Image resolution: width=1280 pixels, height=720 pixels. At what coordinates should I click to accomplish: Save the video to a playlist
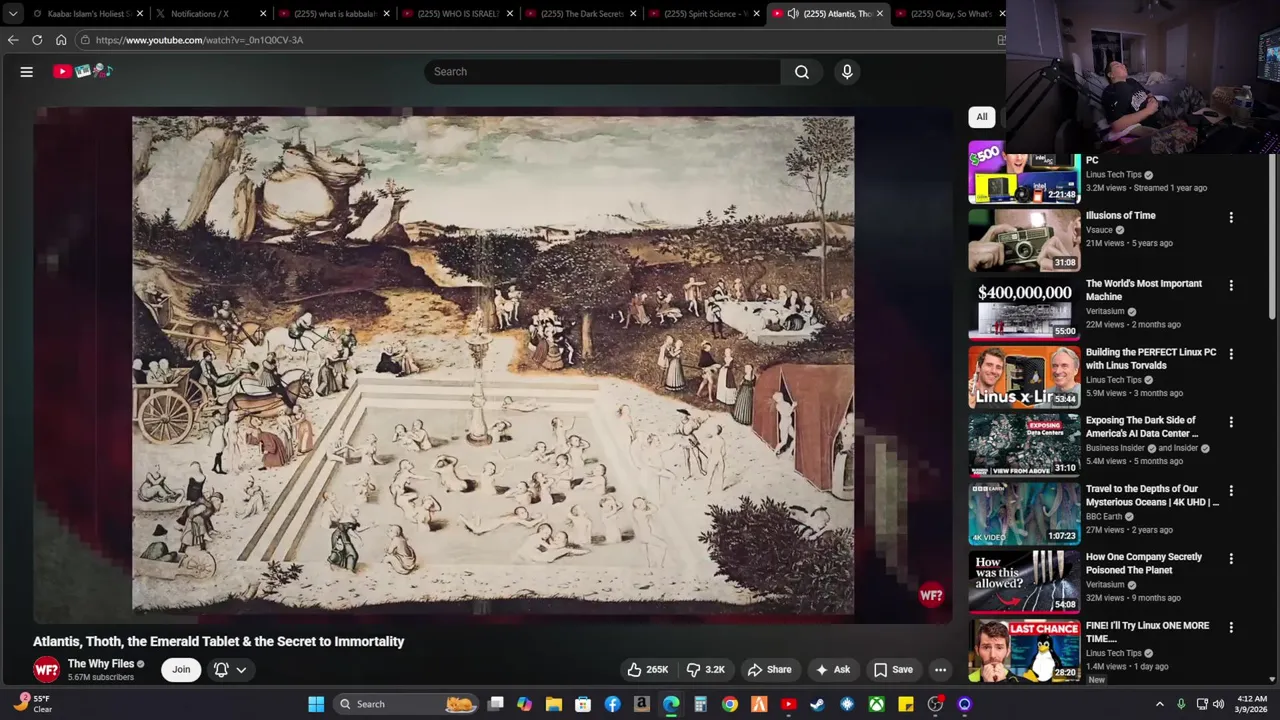tap(893, 670)
